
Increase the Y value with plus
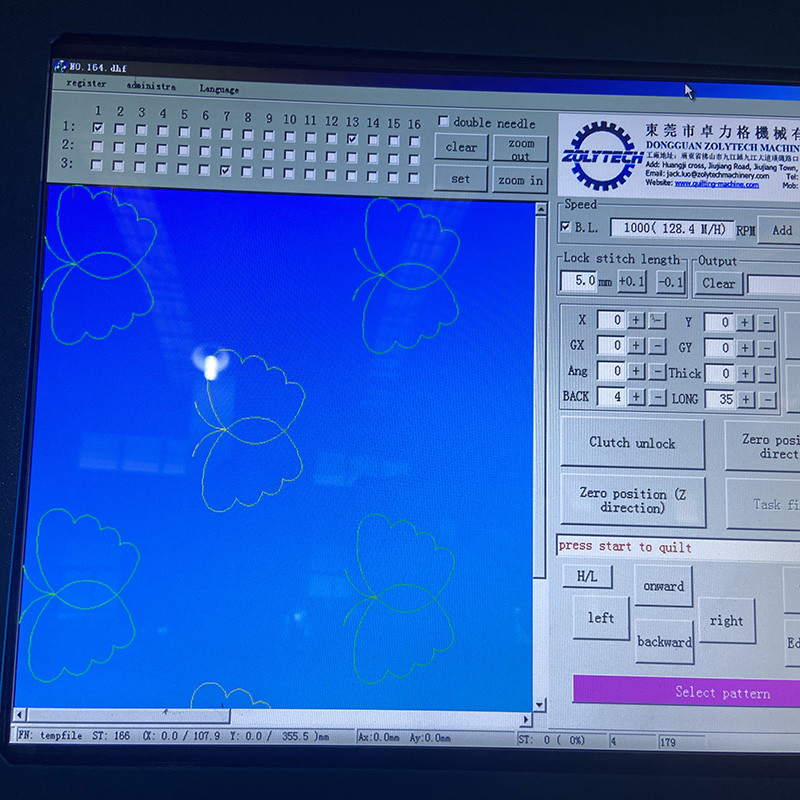744,322
